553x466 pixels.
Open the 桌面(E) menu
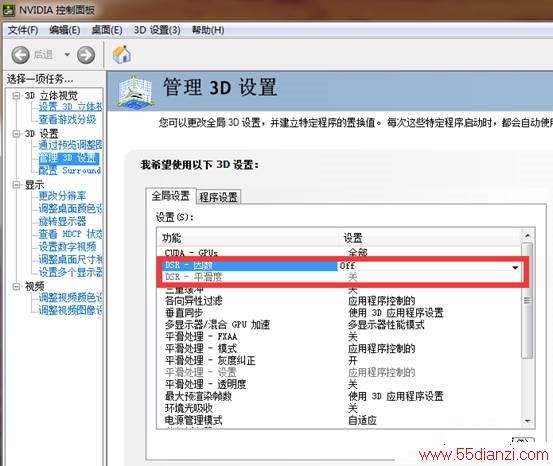107,30
